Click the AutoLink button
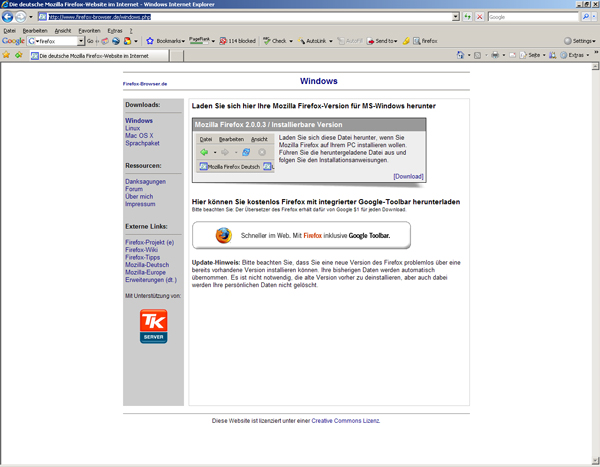Viewport: 600px width, 467px height. [312, 41]
